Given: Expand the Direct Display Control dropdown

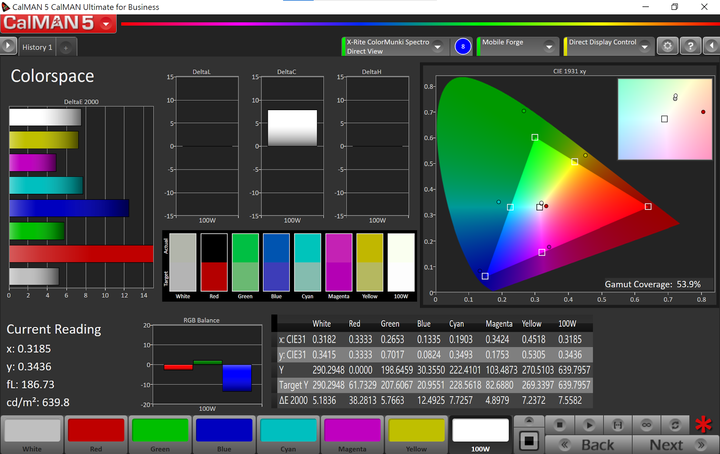Looking at the screenshot, I should (645, 47).
